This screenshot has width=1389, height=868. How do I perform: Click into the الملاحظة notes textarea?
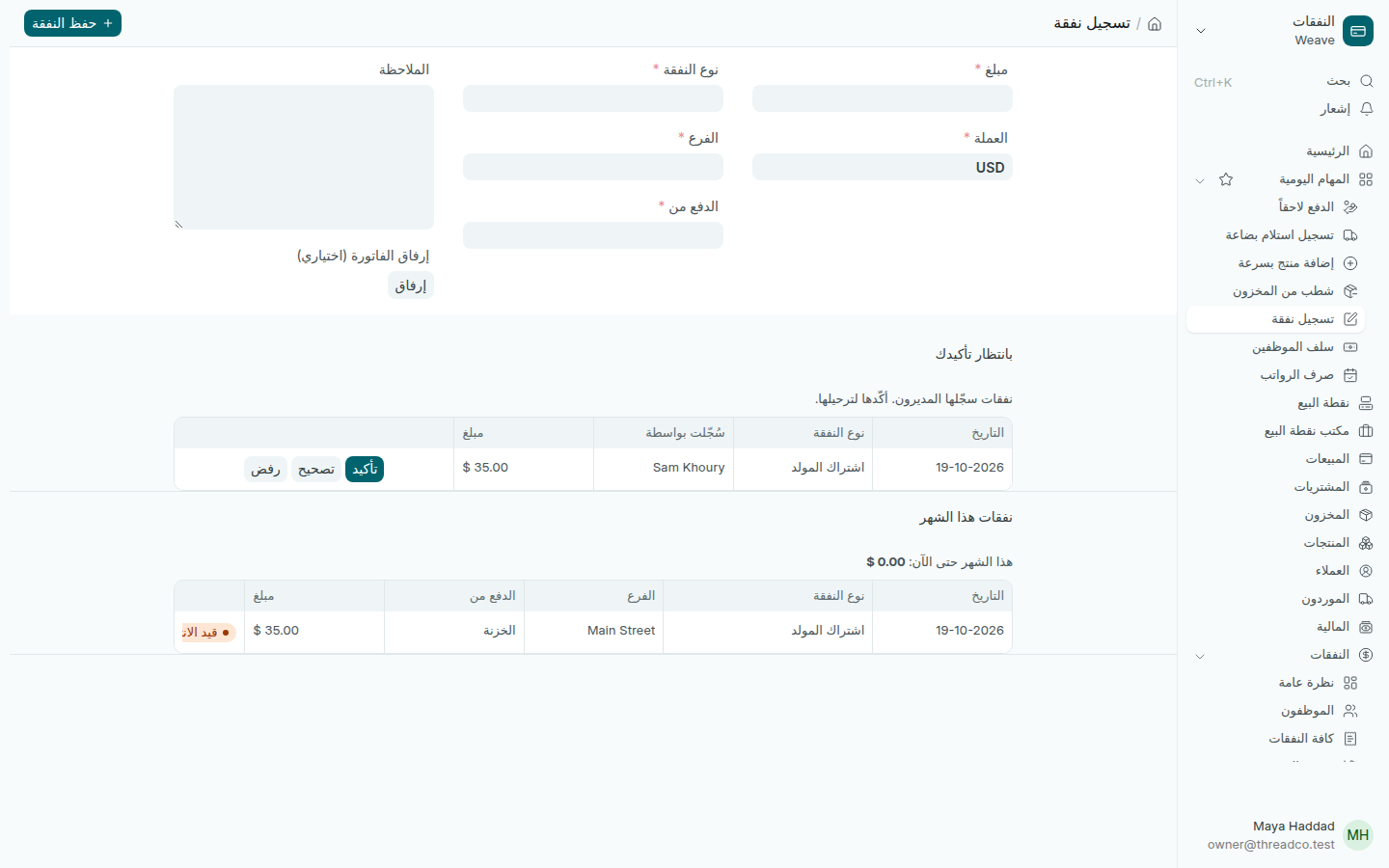[304, 157]
